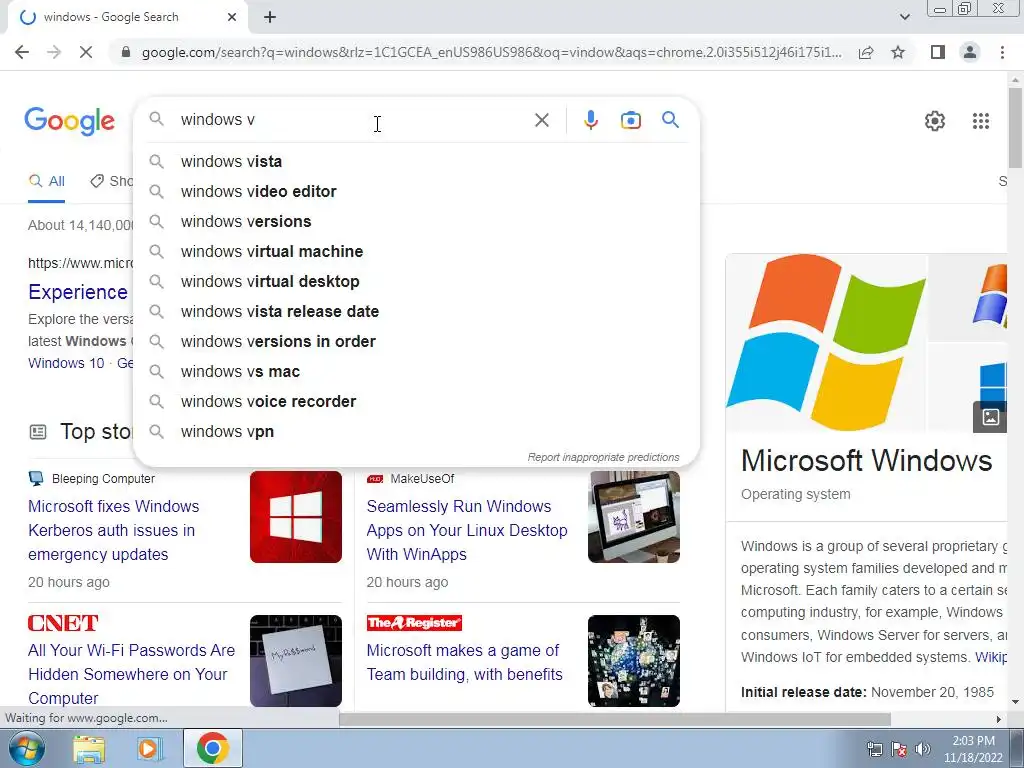Open the Chrome profile avatar
Viewport: 1024px width, 768px height.
pos(970,52)
